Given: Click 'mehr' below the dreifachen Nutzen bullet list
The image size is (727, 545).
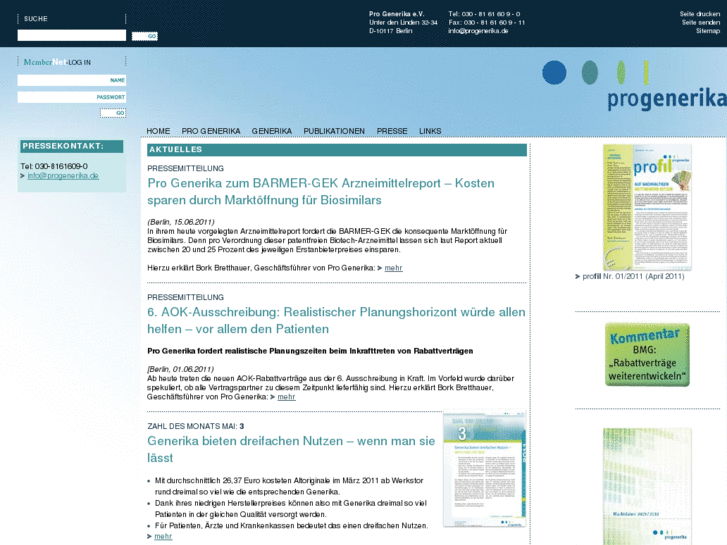Looking at the screenshot, I should click(163, 536).
